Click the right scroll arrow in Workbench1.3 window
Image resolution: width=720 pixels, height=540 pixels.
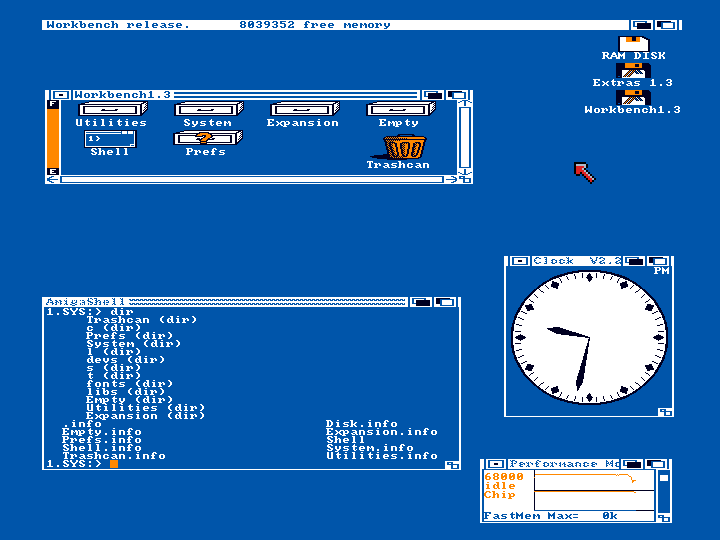(x=451, y=179)
